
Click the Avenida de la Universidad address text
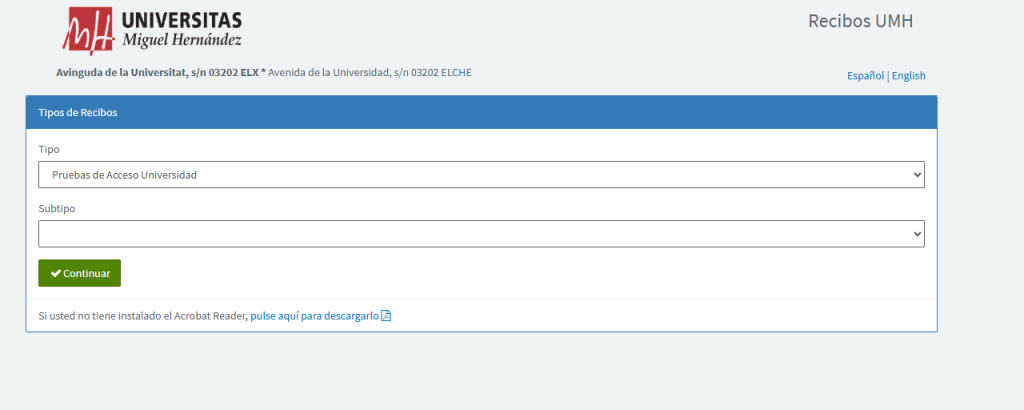tap(370, 72)
